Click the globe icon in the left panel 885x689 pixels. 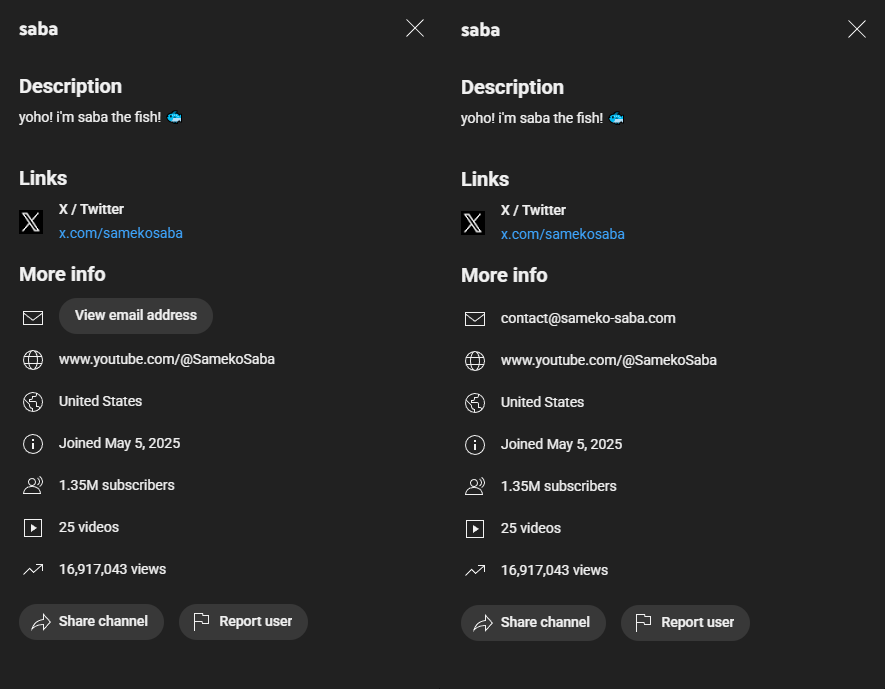pyautogui.click(x=33, y=360)
